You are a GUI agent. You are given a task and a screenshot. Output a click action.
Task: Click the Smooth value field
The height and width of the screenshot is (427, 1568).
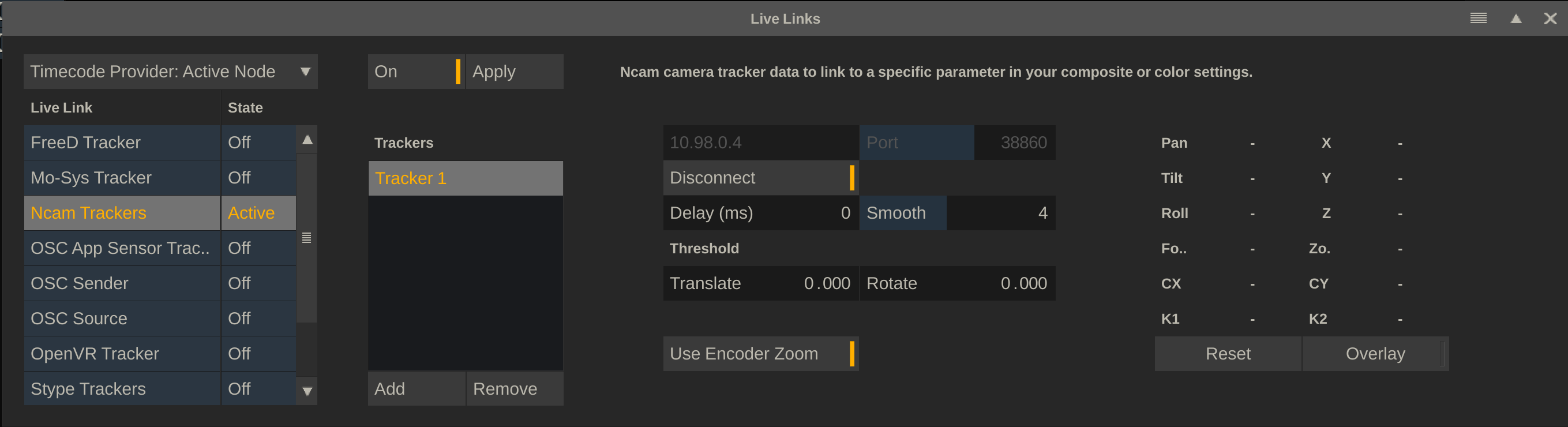tap(1000, 213)
